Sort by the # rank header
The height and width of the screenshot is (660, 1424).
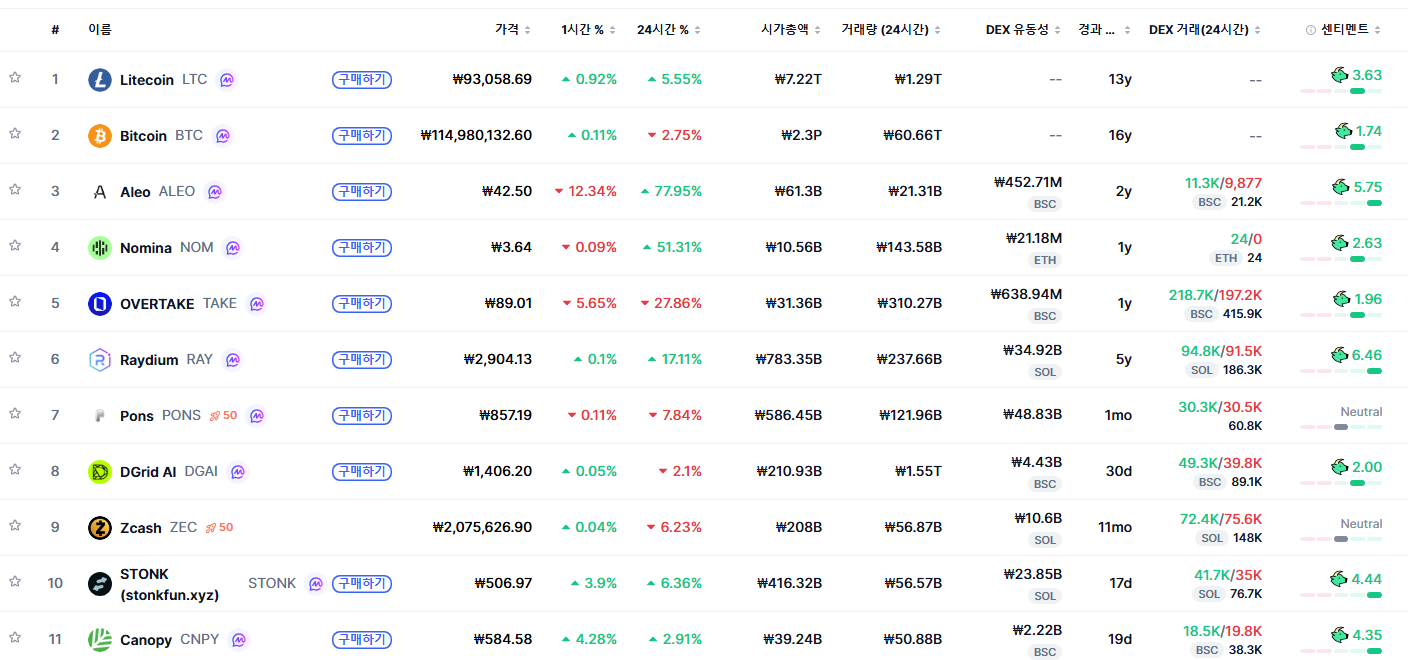(55, 30)
